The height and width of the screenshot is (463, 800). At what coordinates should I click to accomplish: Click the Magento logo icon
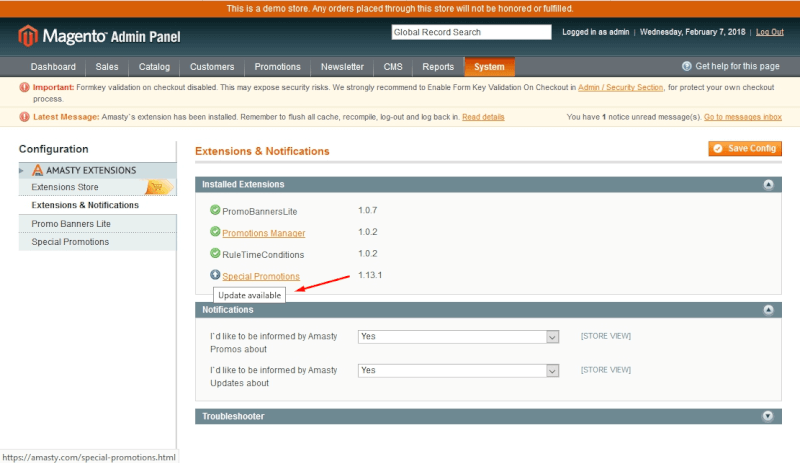point(28,36)
